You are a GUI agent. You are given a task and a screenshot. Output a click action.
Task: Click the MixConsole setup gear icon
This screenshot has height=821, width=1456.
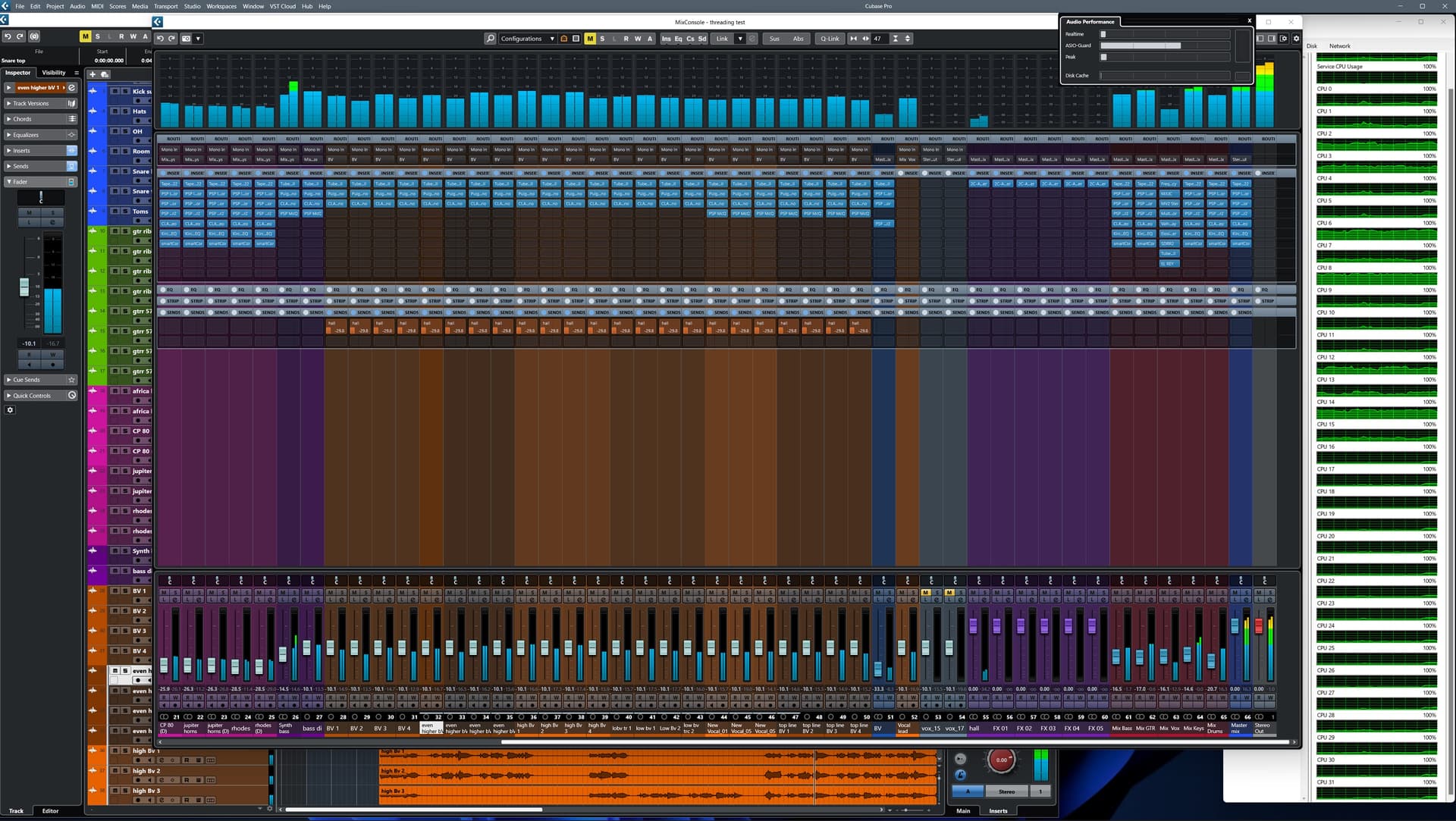point(1296,38)
